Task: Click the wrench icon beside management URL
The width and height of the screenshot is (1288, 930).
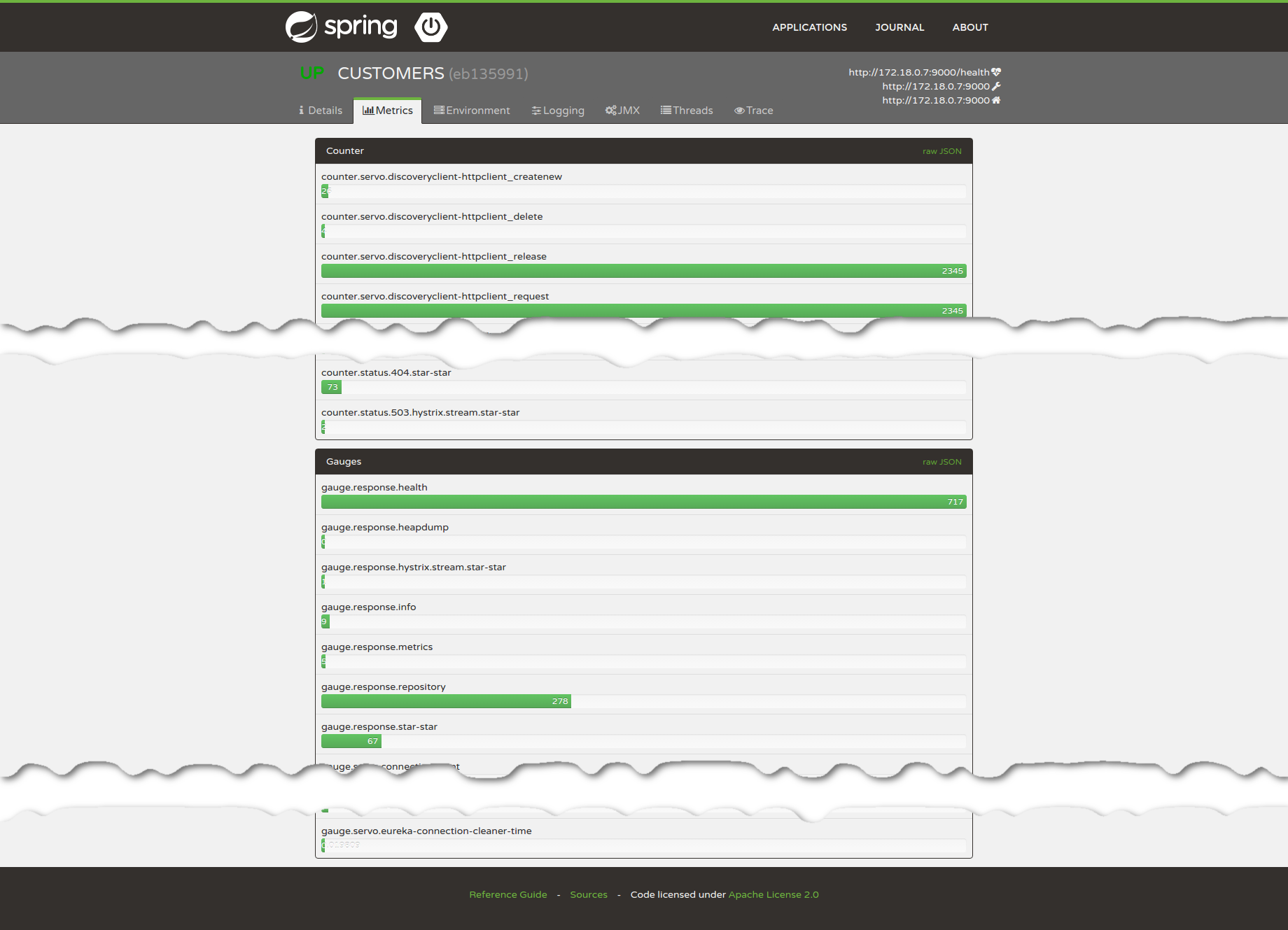Action: (996, 86)
